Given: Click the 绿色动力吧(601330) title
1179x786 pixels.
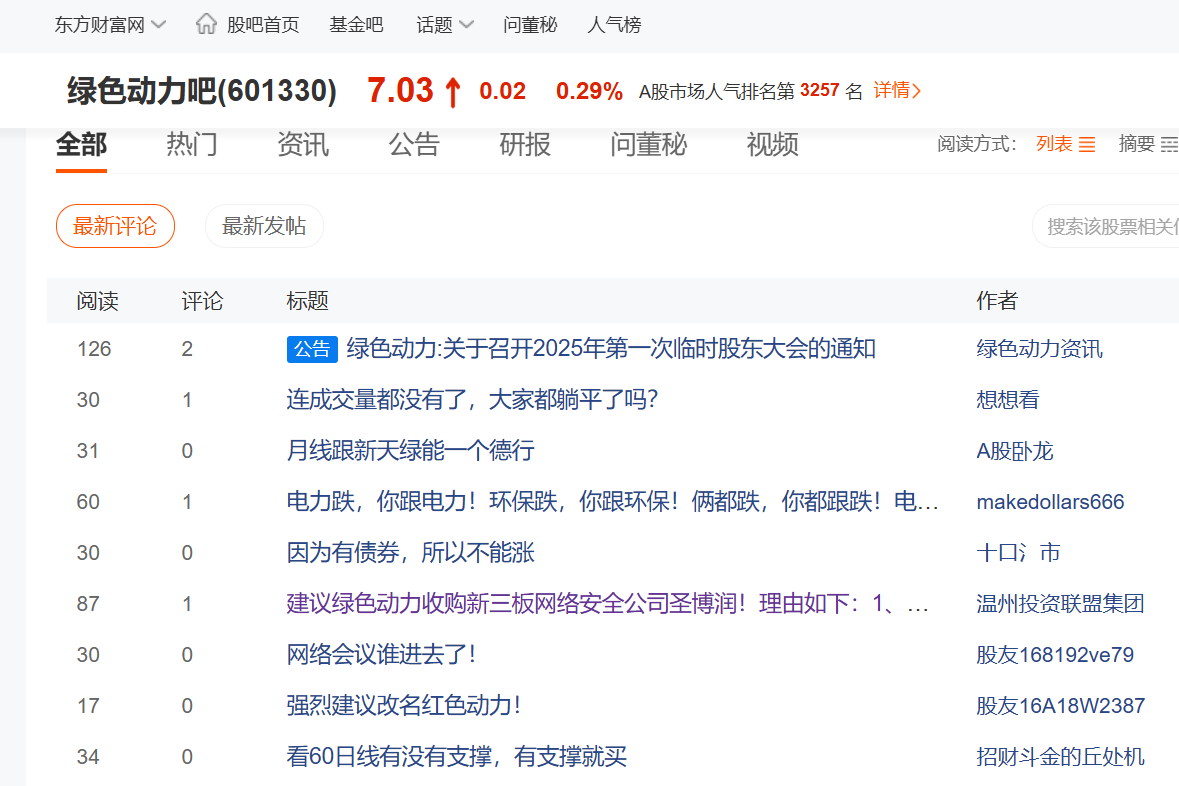Looking at the screenshot, I should point(202,91).
